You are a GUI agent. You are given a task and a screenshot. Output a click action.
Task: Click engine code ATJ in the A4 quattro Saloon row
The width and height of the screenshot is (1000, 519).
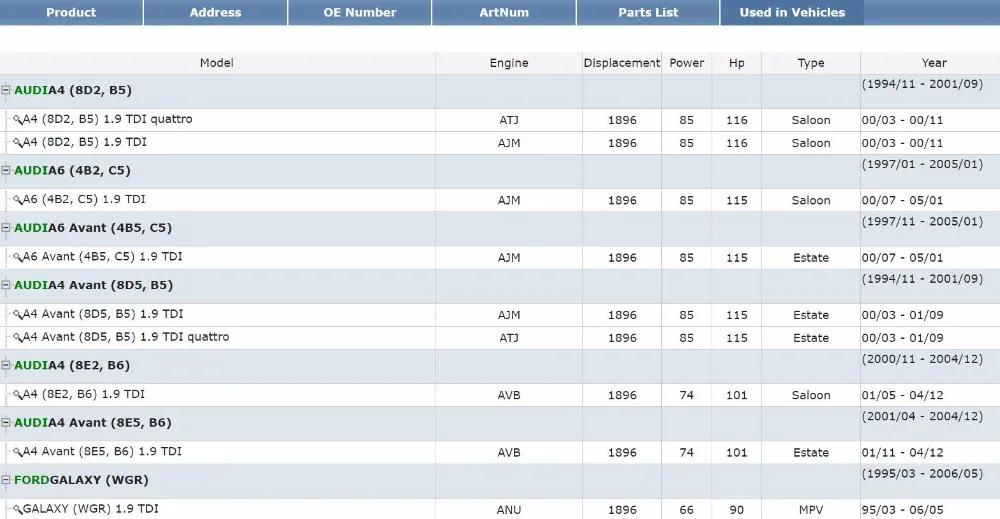click(x=509, y=120)
